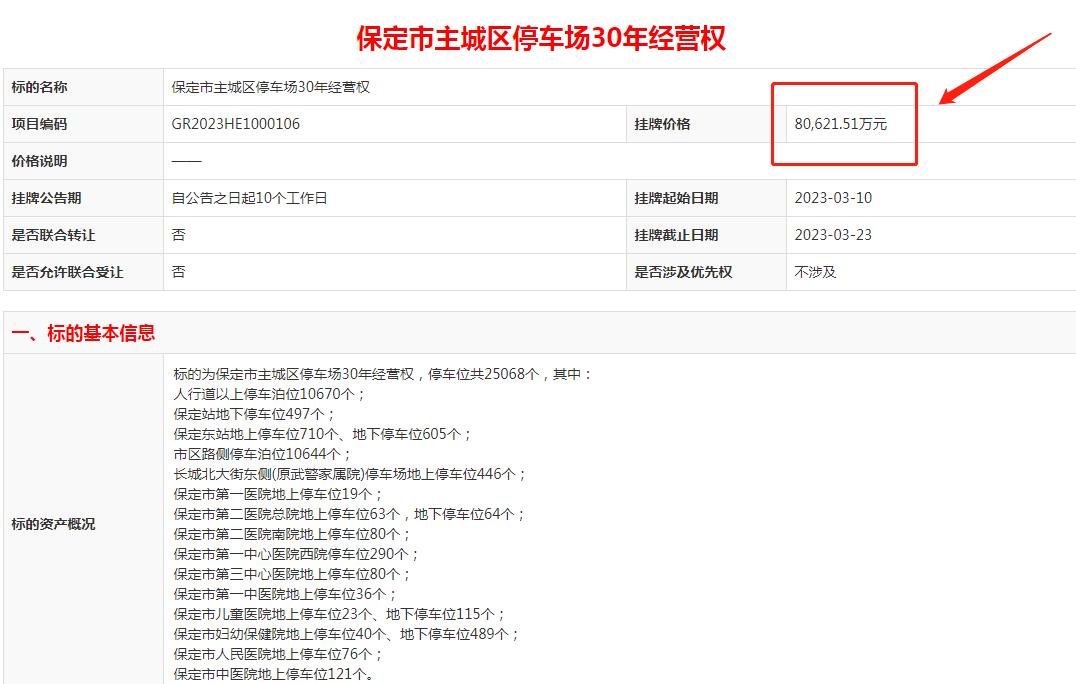Click the 标的名称 row label
Screen dimensions: 1076x684
tap(45, 87)
